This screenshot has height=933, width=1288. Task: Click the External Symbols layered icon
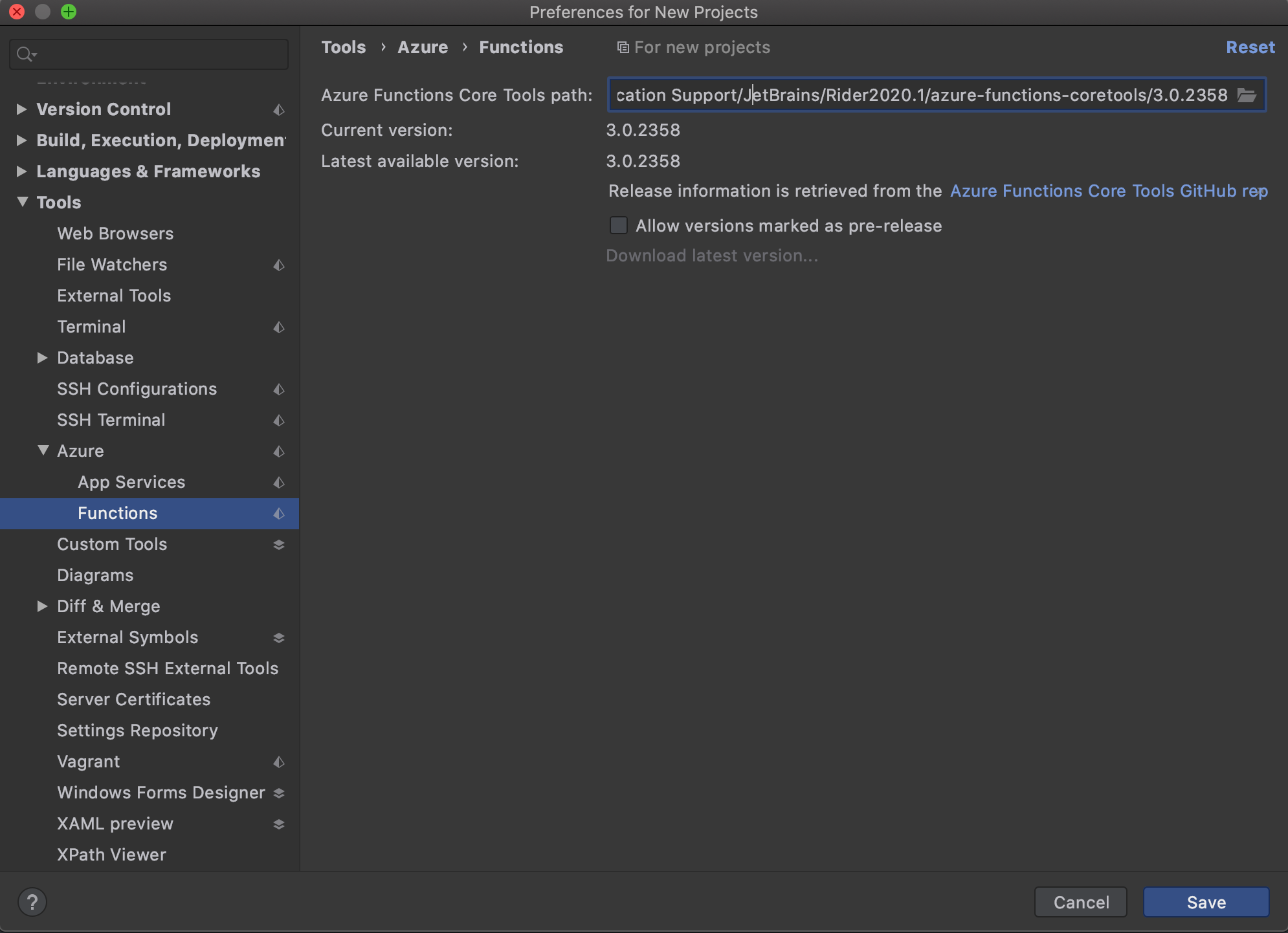click(279, 637)
